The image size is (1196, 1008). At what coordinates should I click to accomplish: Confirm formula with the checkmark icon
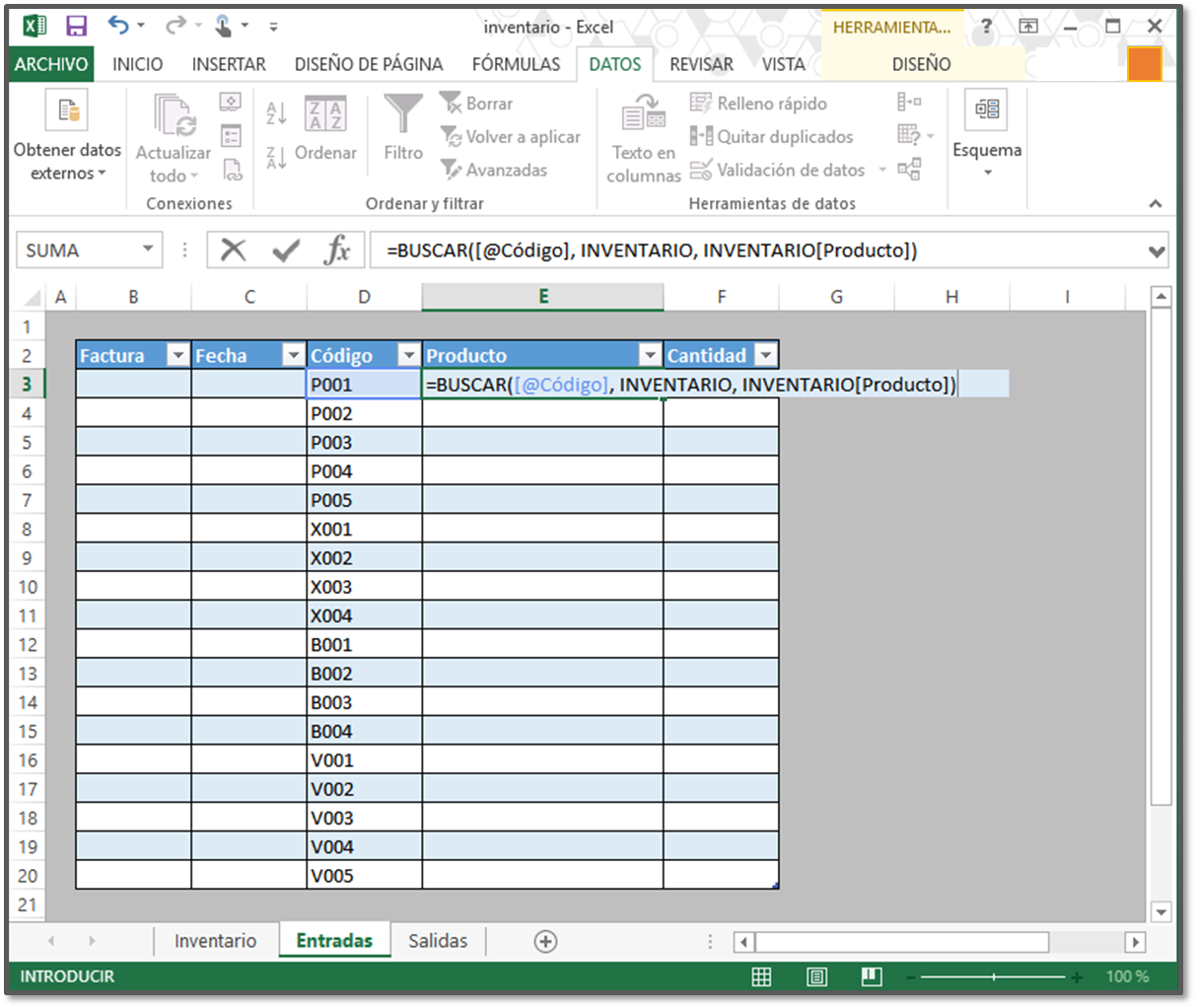pyautogui.click(x=286, y=251)
